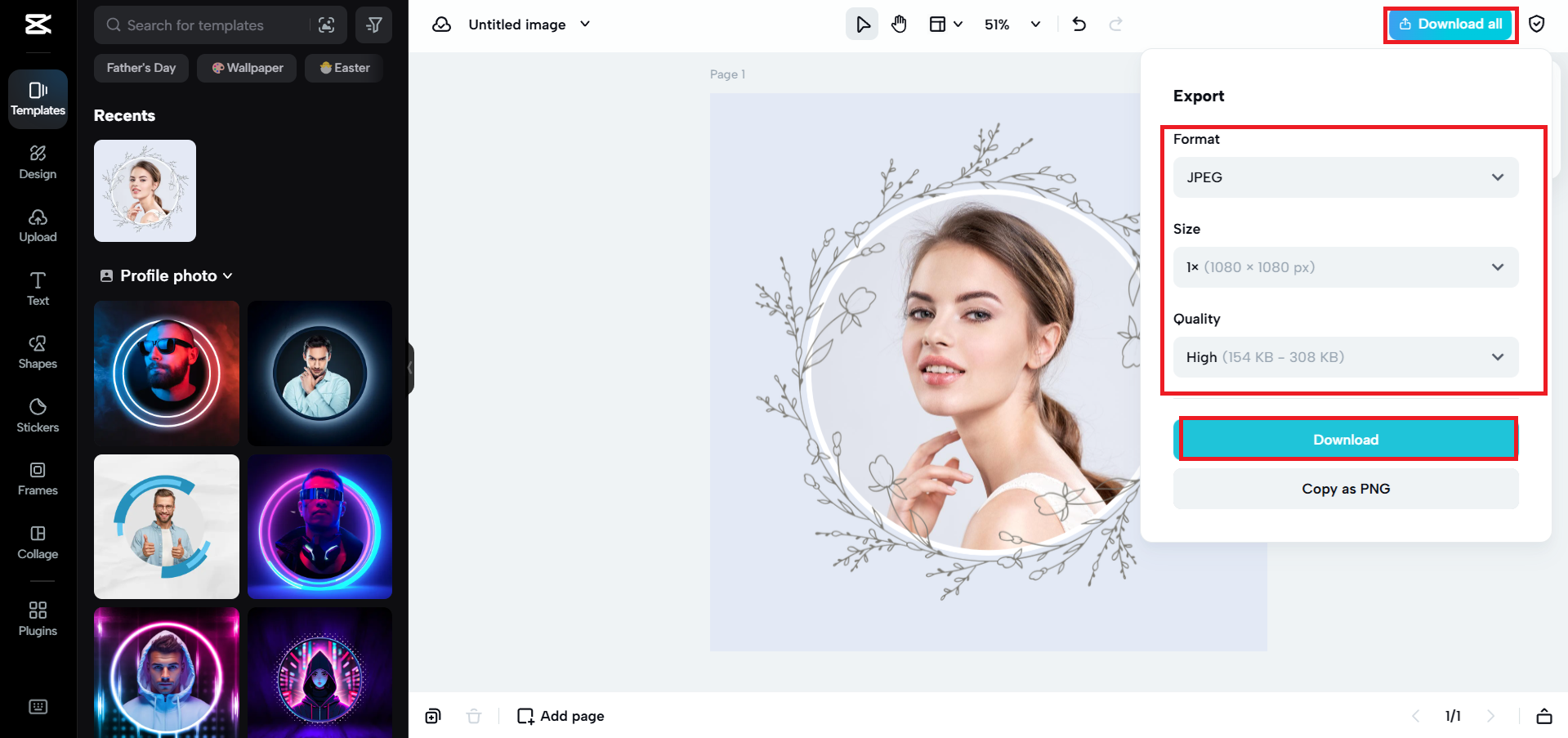Click the duplicate page icon
1568x738 pixels.
click(433, 716)
